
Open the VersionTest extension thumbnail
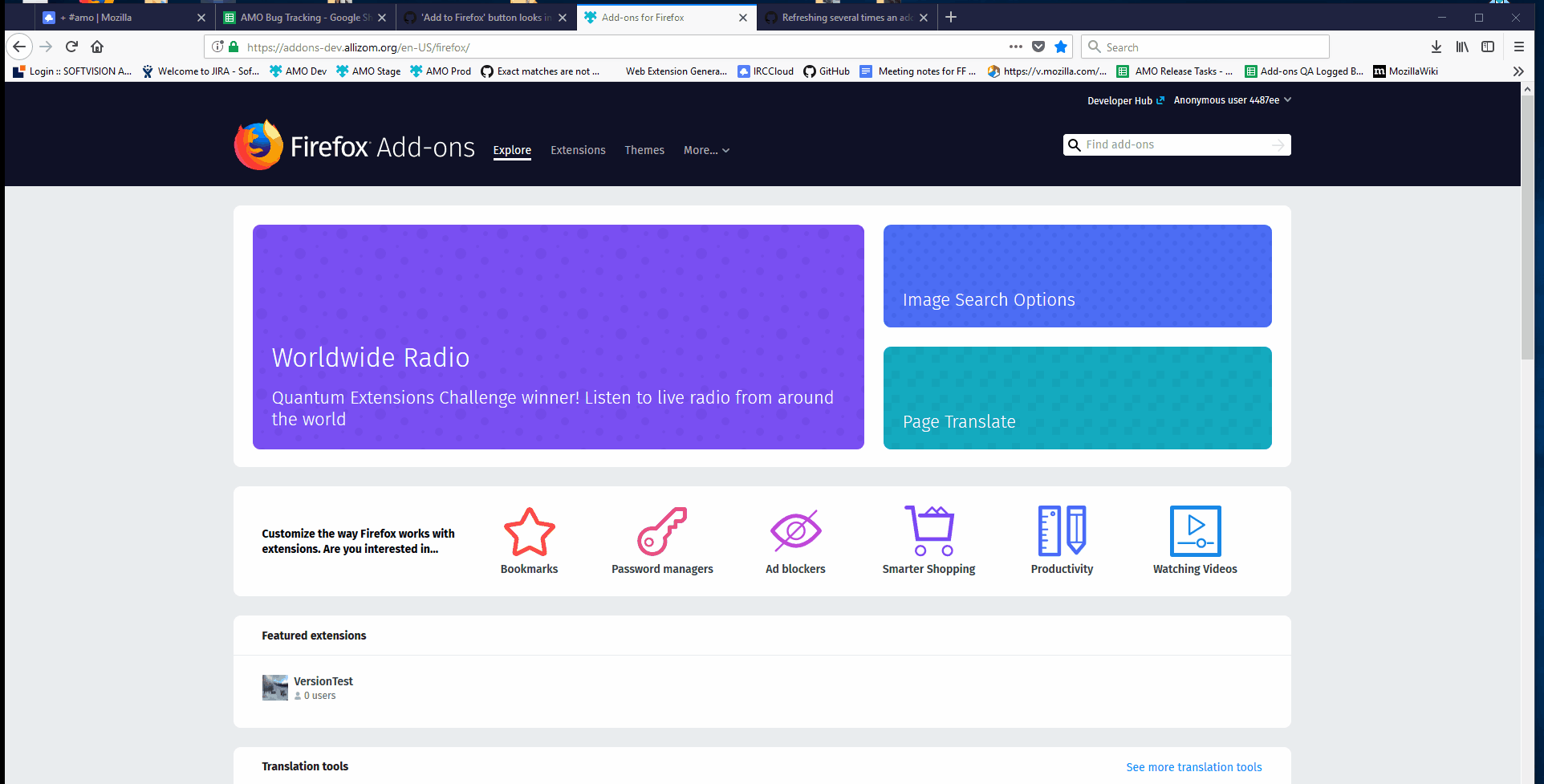(275, 688)
